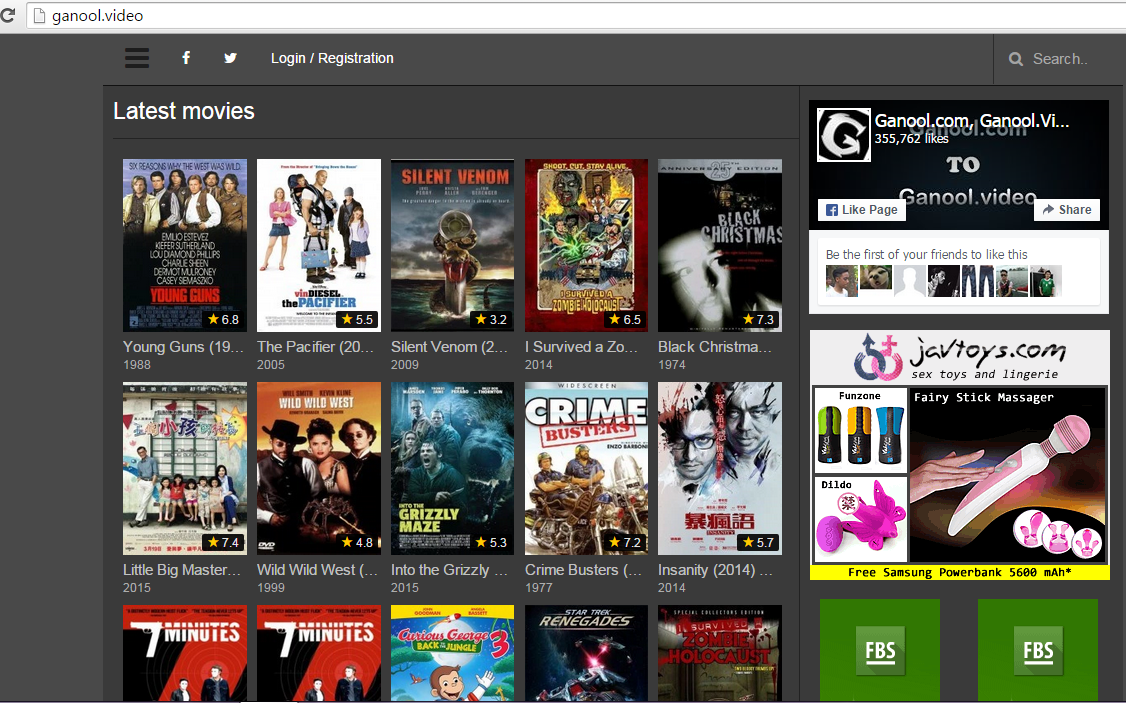Click the Twitter bird icon
The image size is (1126, 703).
coord(230,58)
